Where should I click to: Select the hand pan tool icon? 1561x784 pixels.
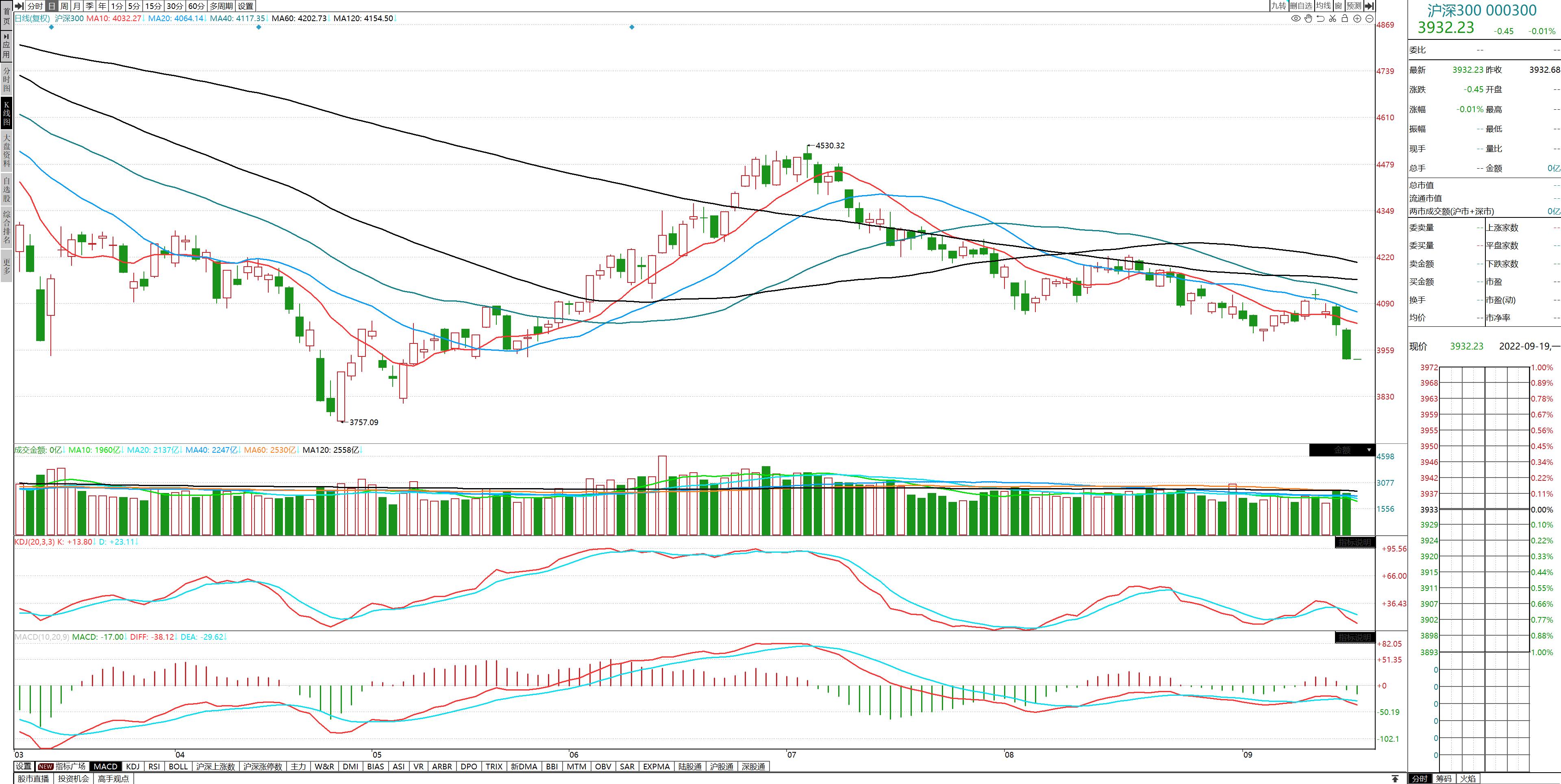click(1308, 19)
